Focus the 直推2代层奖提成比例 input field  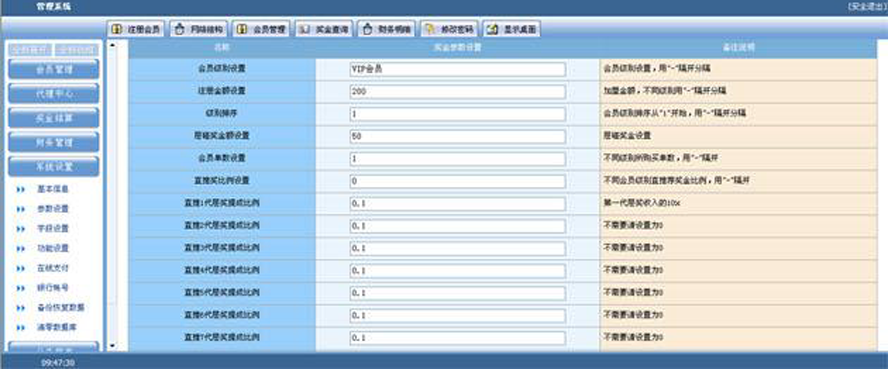458,226
